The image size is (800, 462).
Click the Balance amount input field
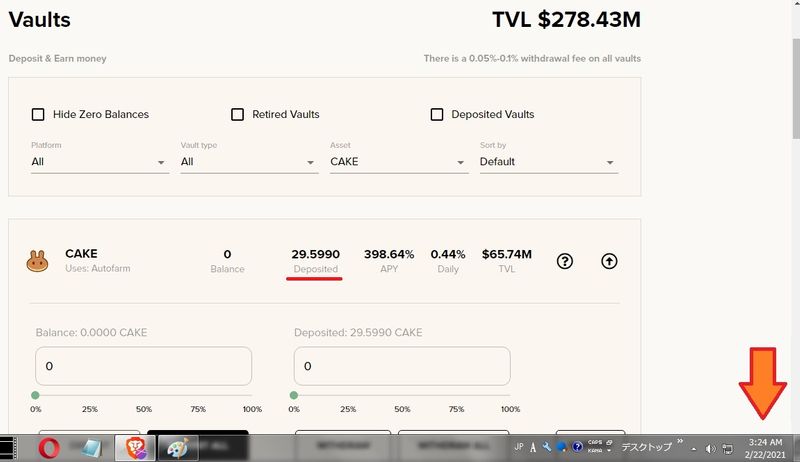(143, 366)
